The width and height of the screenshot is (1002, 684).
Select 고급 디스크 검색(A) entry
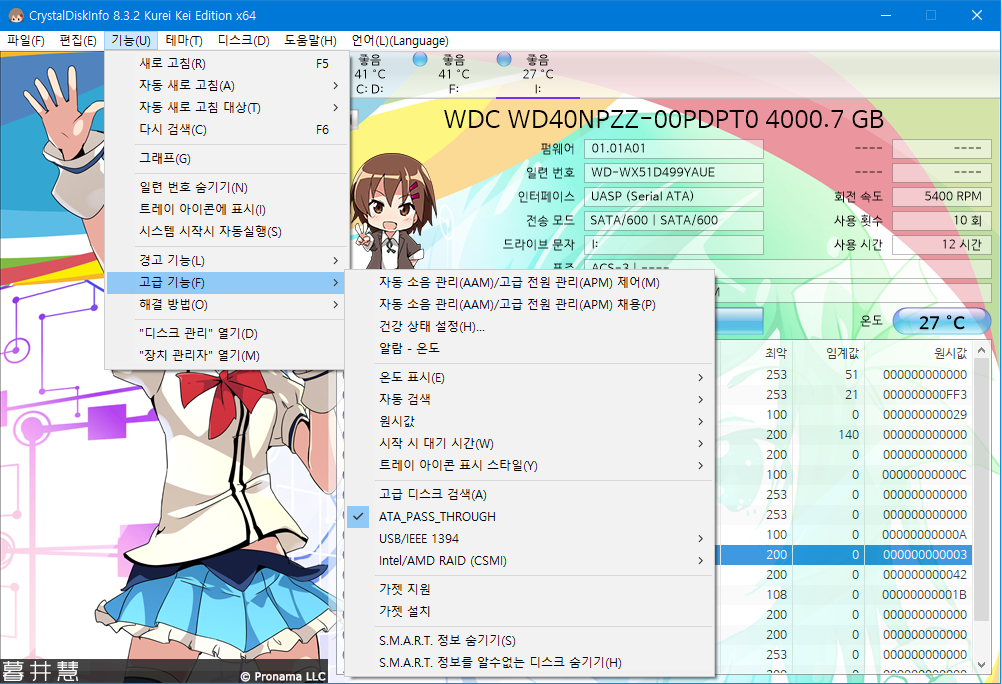click(529, 494)
